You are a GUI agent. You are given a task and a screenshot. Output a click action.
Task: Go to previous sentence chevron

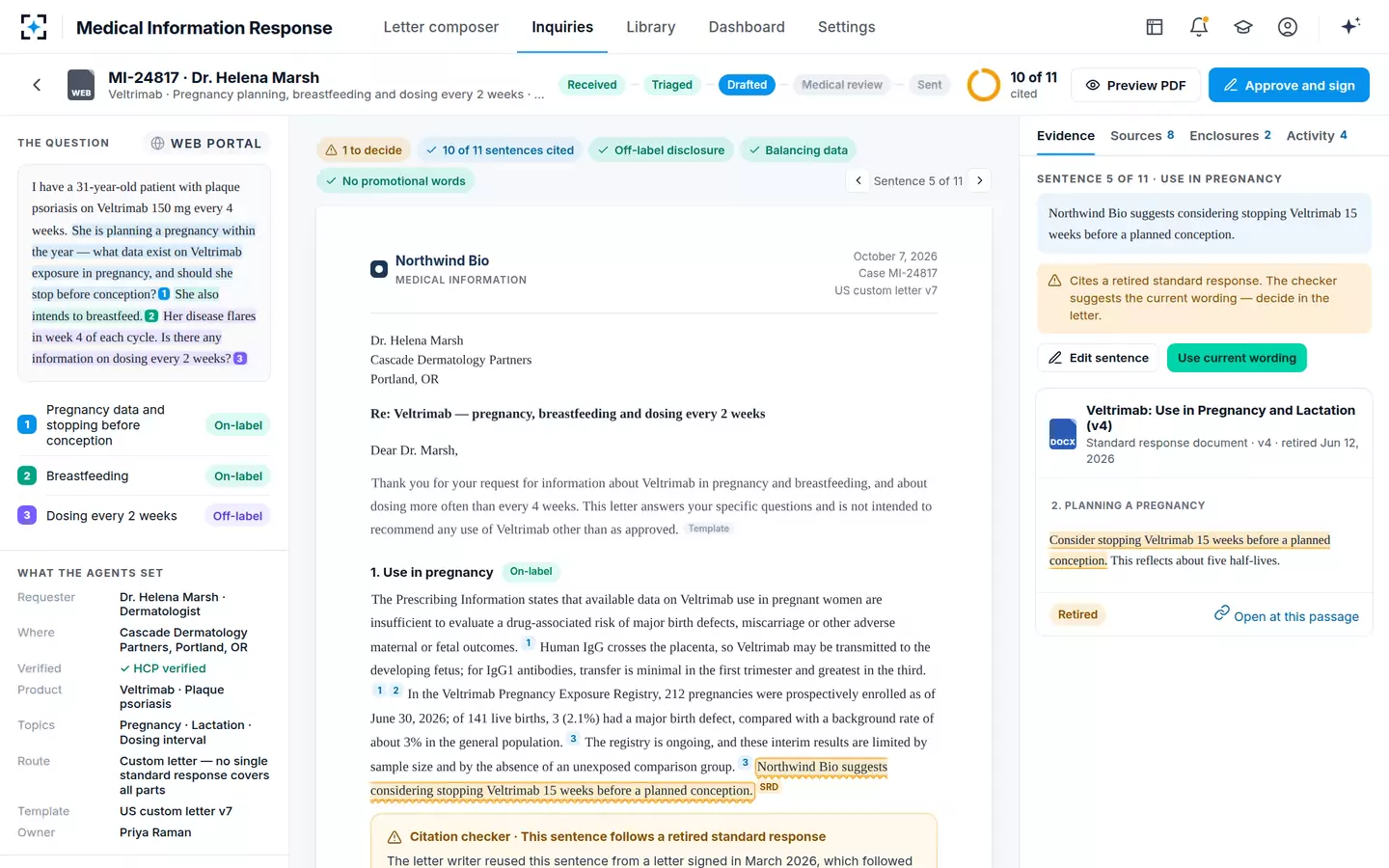point(858,180)
